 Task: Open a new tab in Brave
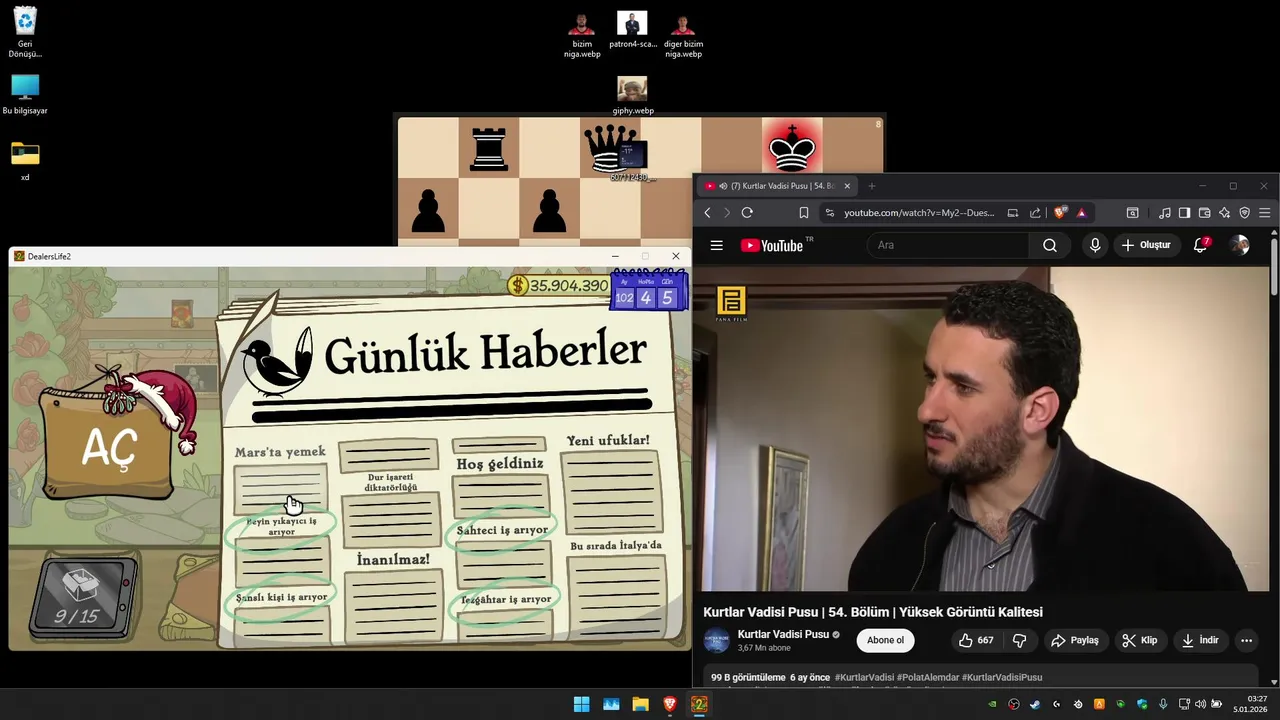pyautogui.click(x=871, y=186)
